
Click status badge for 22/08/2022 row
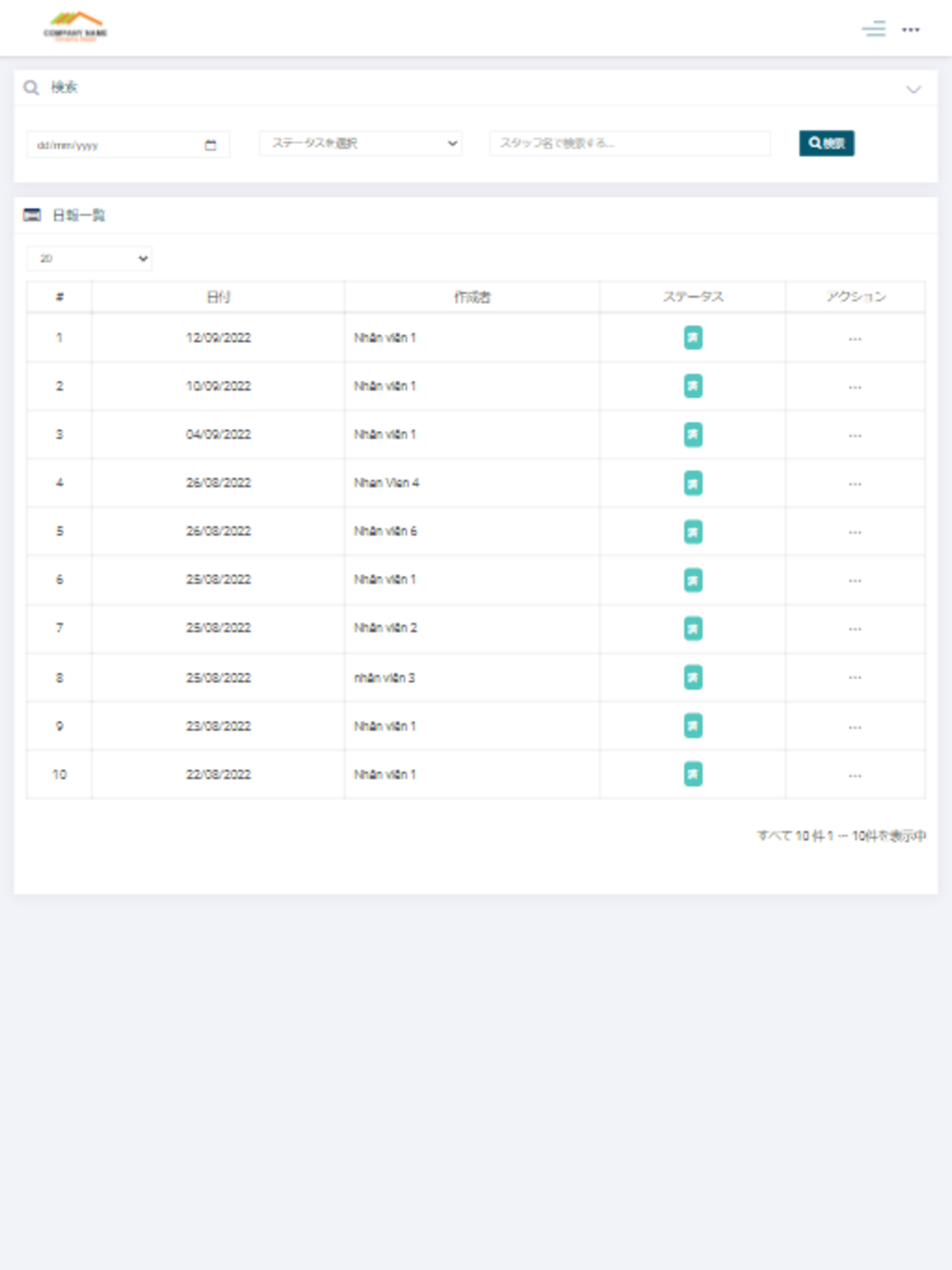tap(693, 775)
